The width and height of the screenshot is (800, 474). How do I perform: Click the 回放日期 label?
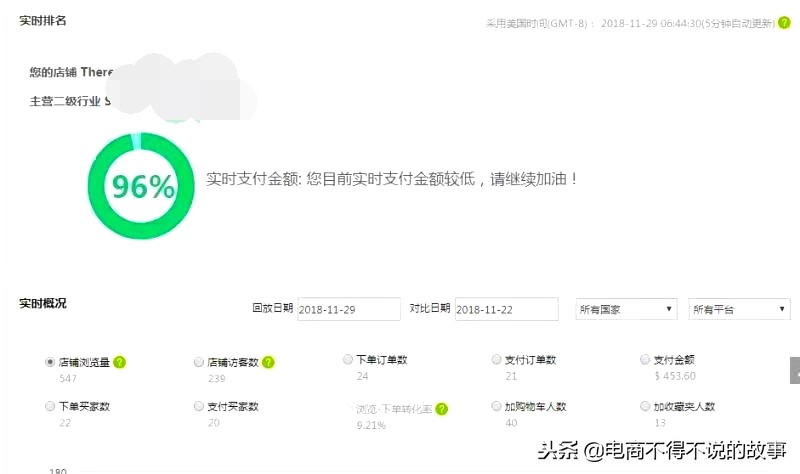[272, 308]
